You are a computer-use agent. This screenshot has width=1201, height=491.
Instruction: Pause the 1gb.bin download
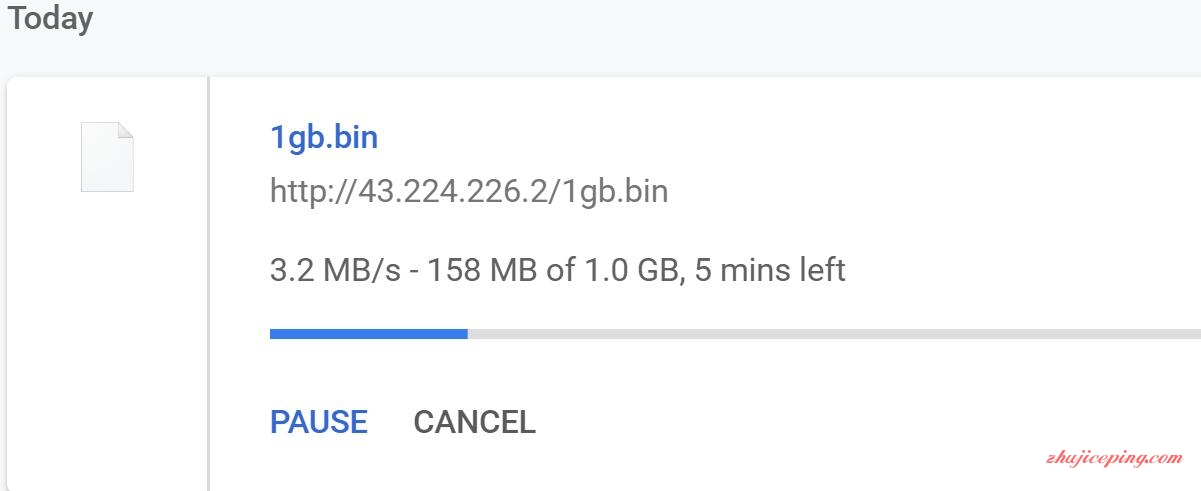319,421
